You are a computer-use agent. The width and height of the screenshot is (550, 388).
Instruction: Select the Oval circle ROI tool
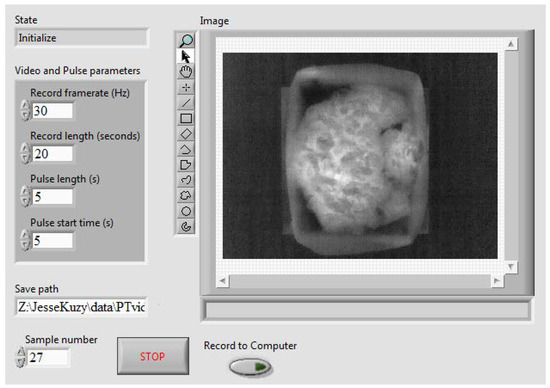coord(186,211)
